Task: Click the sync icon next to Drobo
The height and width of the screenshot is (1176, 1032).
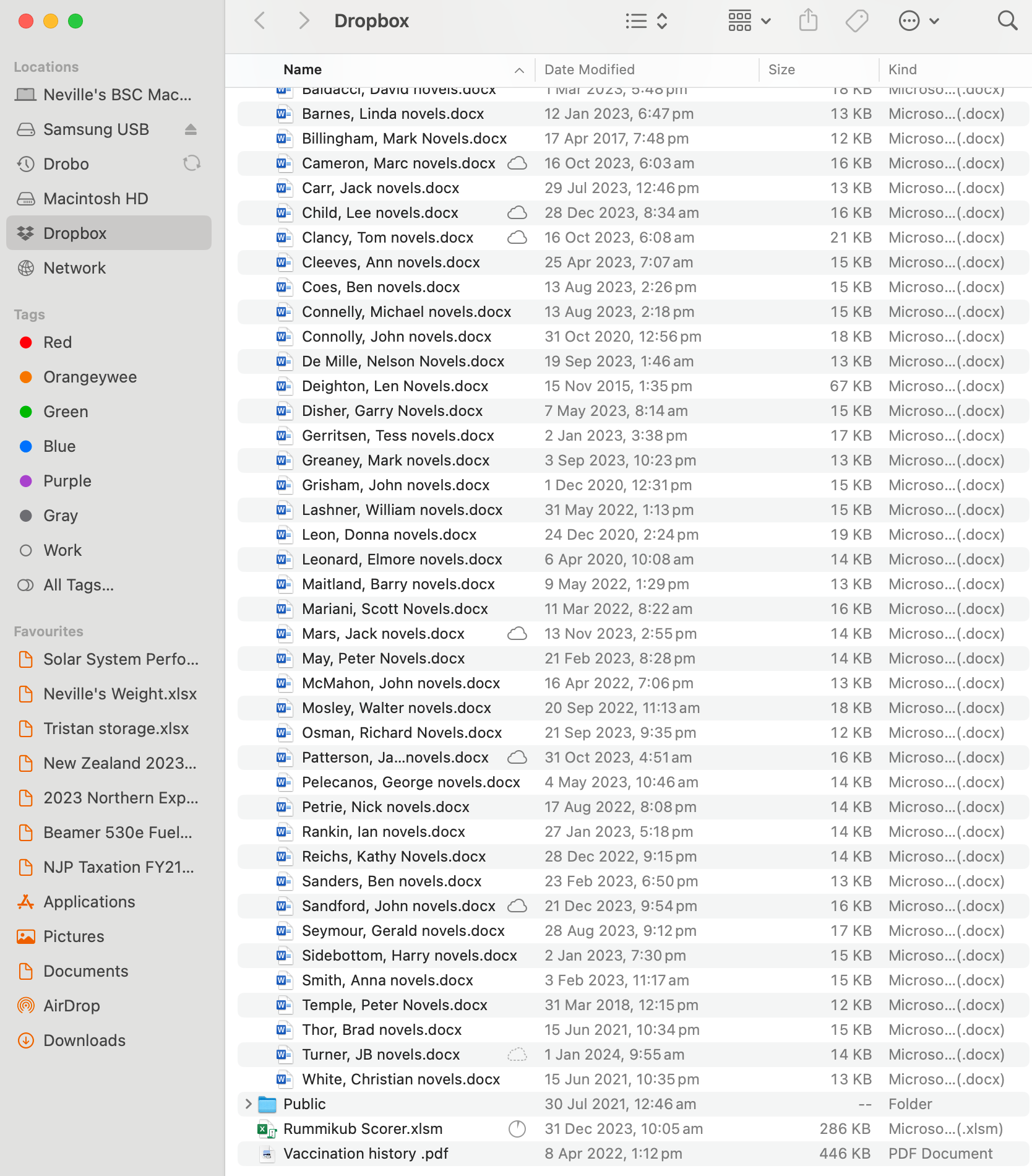Action: (x=192, y=163)
